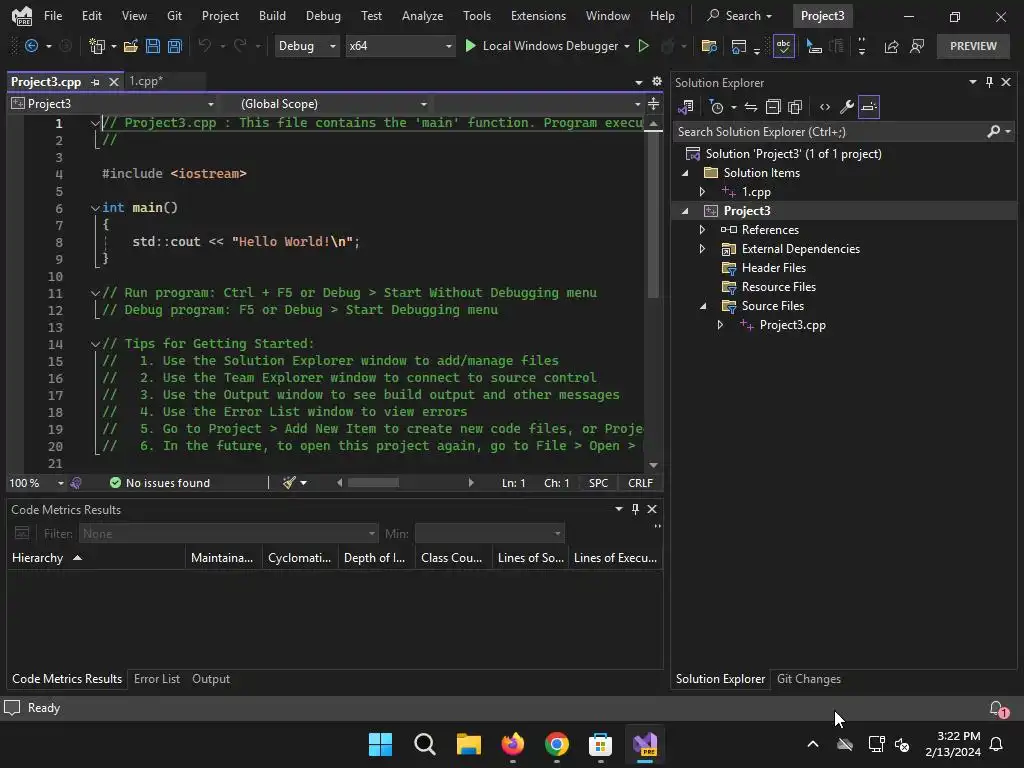Screen dimensions: 1024x768
Task: Click the New Project toolbar icon
Action: click(x=97, y=46)
